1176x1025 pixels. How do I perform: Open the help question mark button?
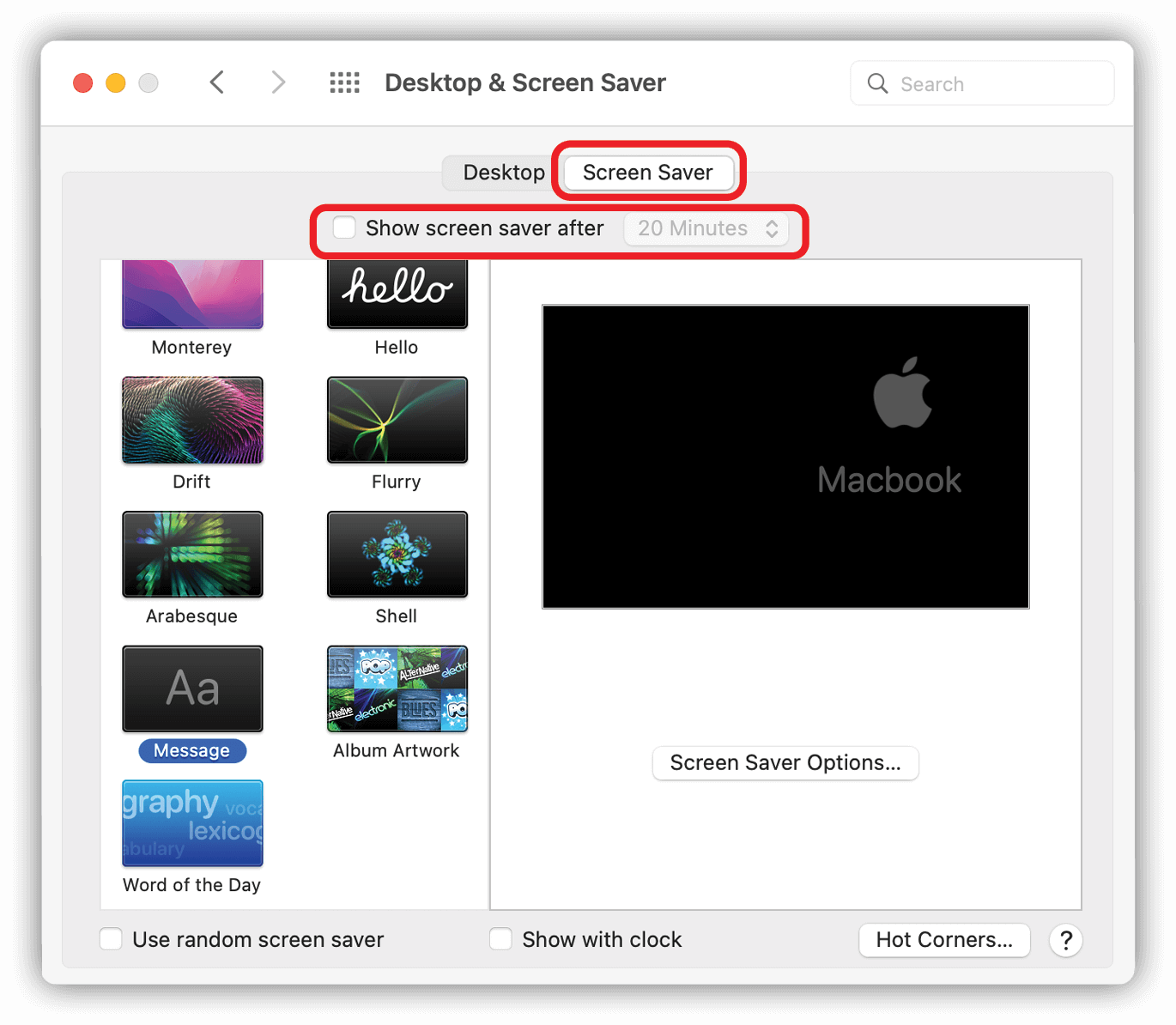[1065, 940]
